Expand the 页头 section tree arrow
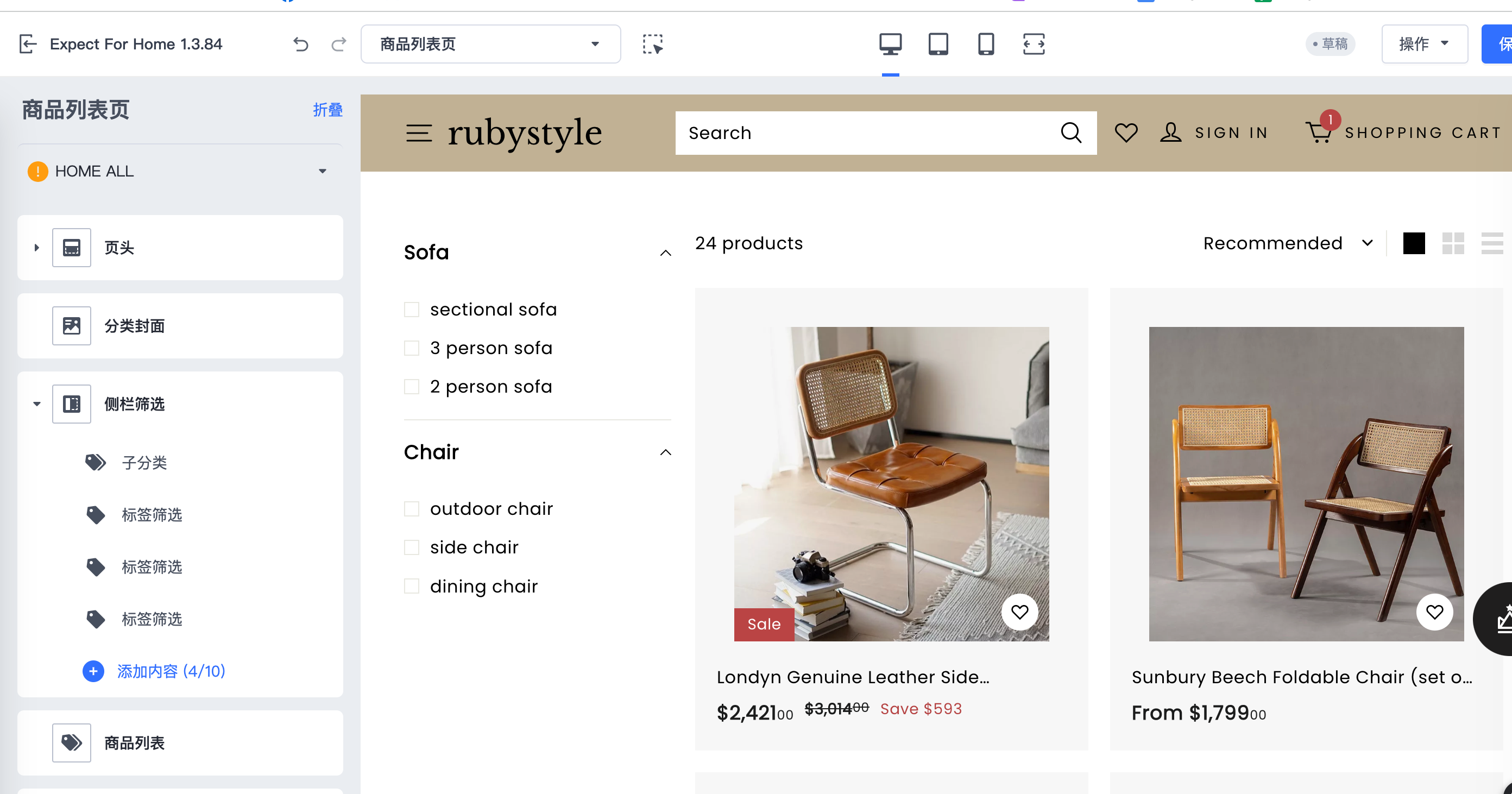Image resolution: width=1512 pixels, height=794 pixels. 36,248
